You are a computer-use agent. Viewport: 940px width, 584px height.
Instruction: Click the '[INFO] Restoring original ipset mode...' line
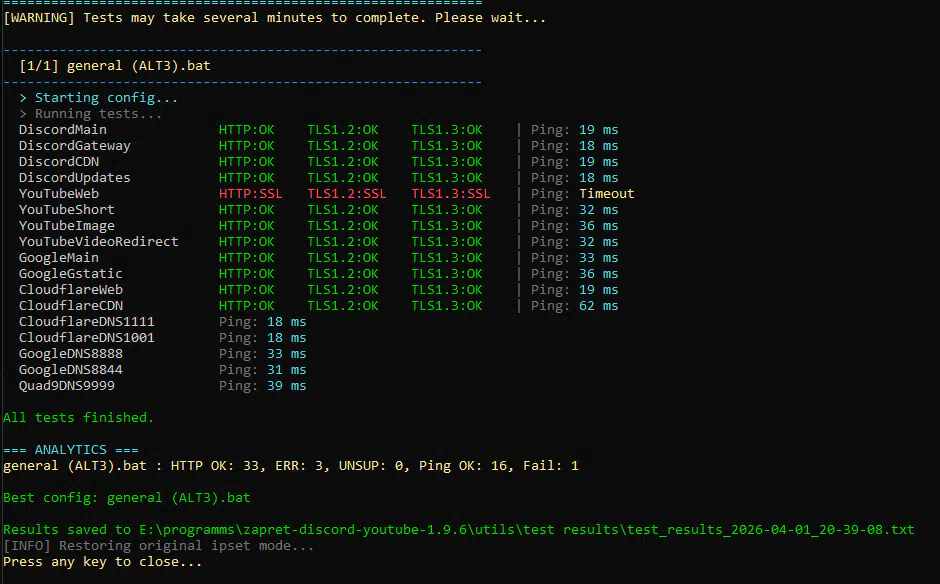tap(158, 546)
